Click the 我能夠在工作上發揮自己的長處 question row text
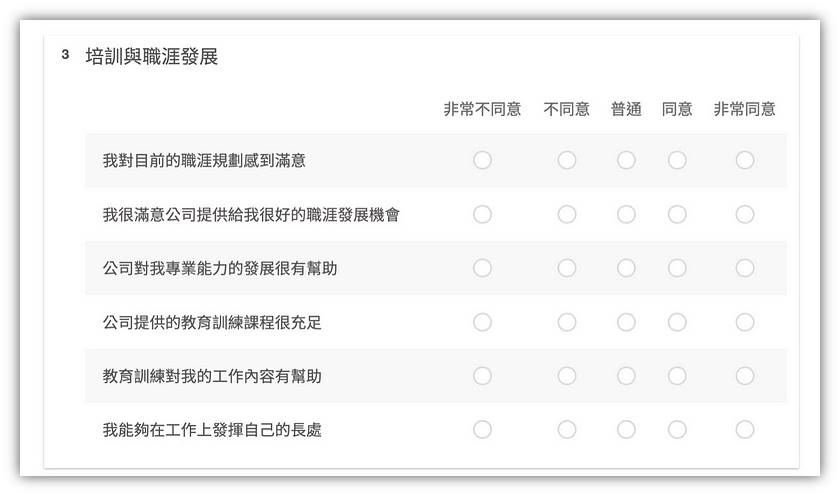The height and width of the screenshot is (496, 840). (212, 430)
